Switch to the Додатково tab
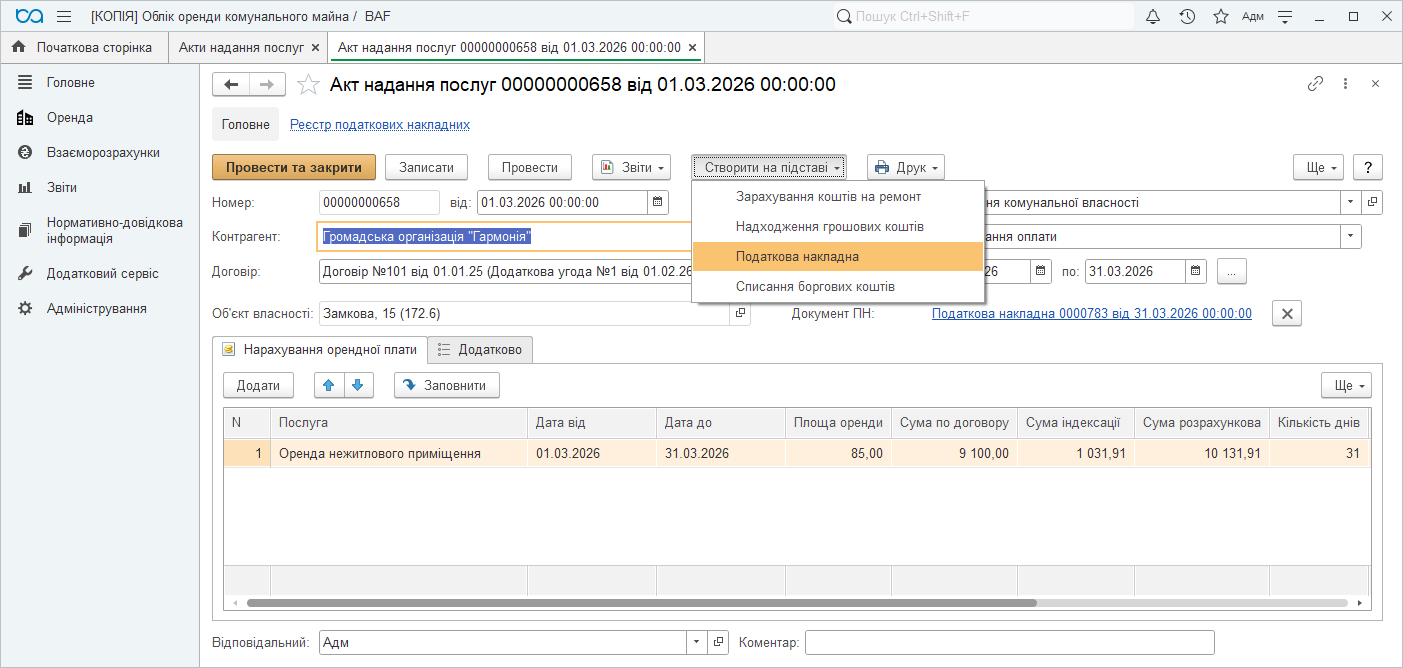Image resolution: width=1403 pixels, height=668 pixels. (x=484, y=349)
